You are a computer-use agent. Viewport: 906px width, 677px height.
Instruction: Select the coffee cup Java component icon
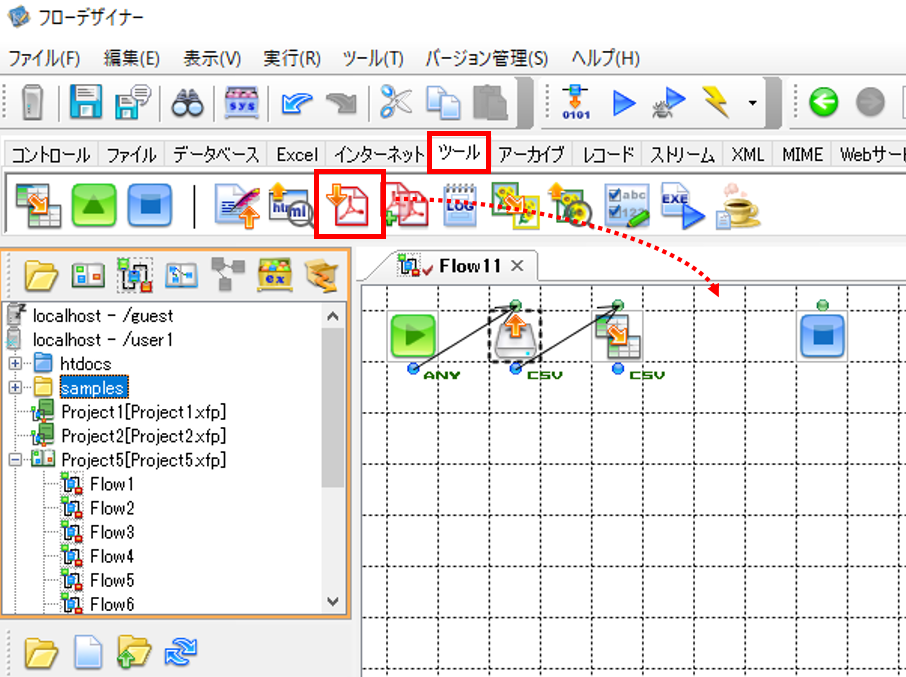(738, 206)
